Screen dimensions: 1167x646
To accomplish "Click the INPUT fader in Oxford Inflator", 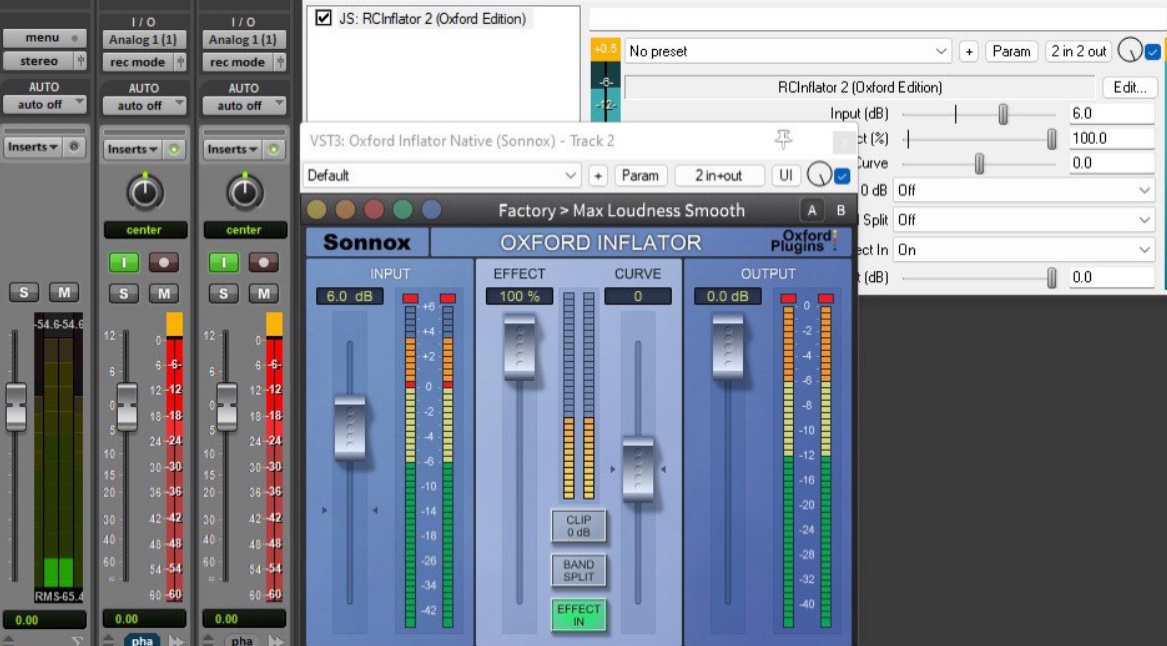I will [x=350, y=428].
